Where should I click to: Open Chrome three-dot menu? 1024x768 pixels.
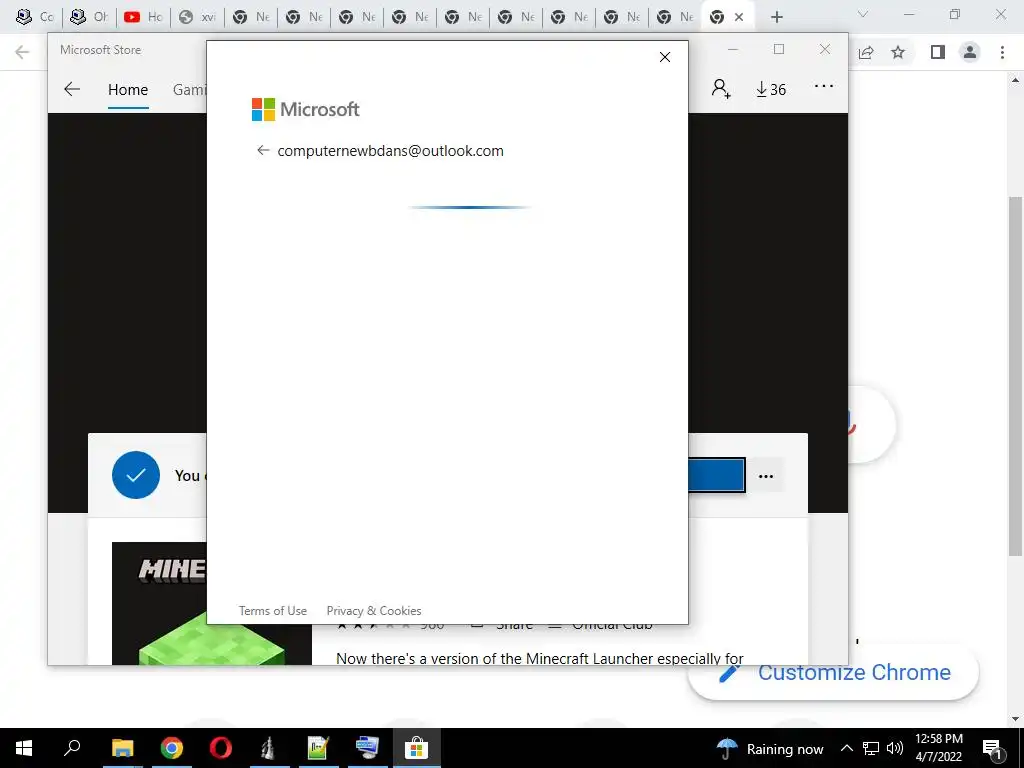pos(1002,52)
